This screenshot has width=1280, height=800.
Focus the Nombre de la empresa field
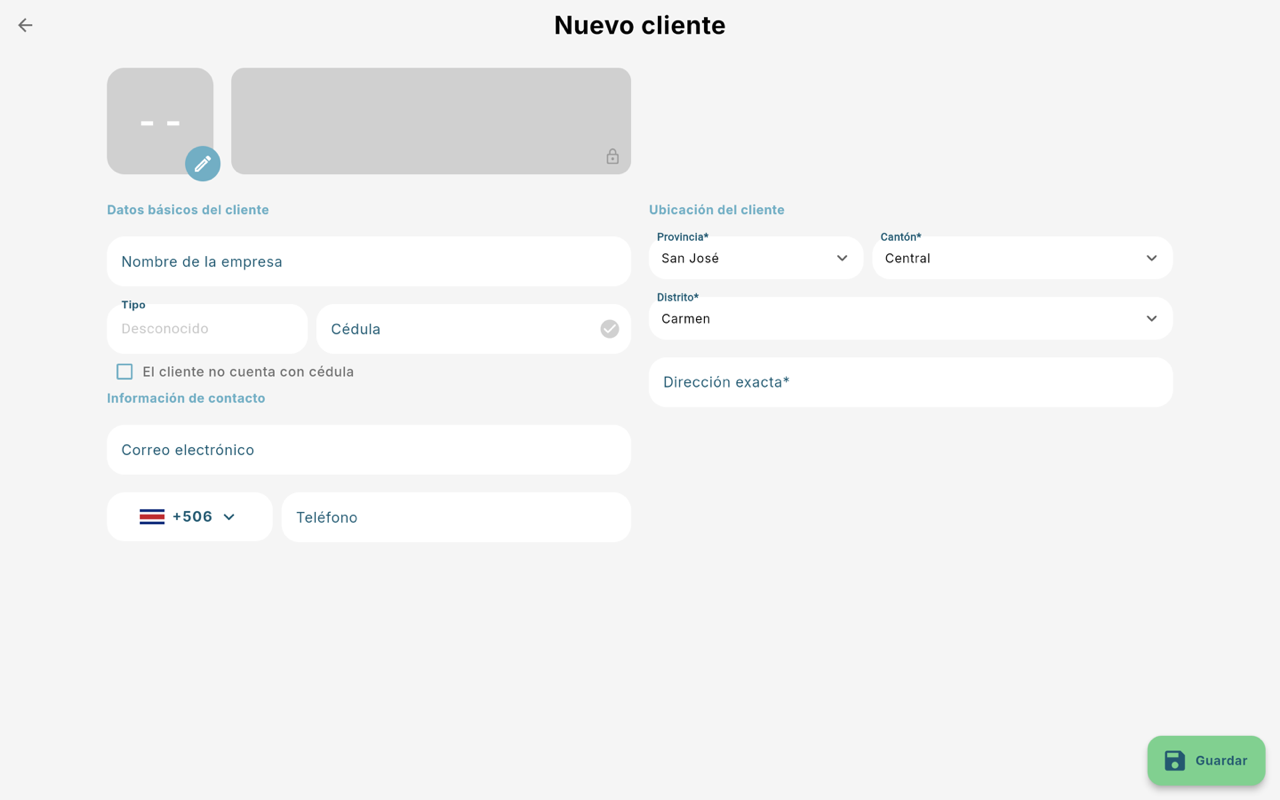click(x=369, y=262)
